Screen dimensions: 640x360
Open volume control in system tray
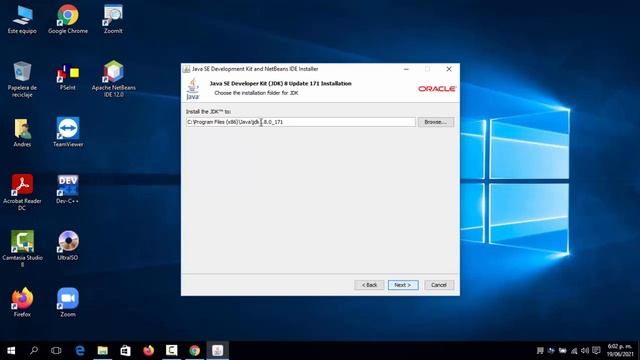584,351
